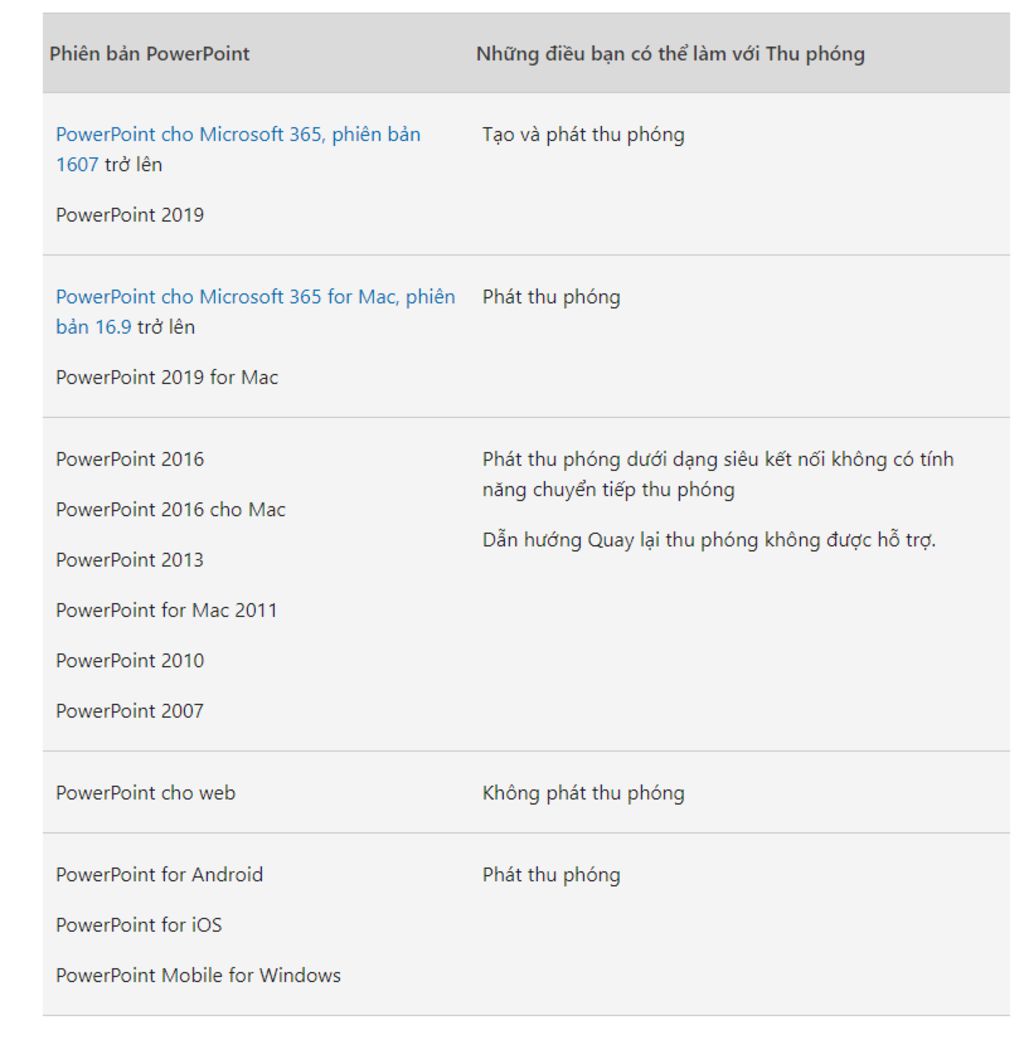Open the PowerPoint cho Microsoft 365 phiên bản 1607 link
This screenshot has width=1024, height=1040.
tap(238, 135)
